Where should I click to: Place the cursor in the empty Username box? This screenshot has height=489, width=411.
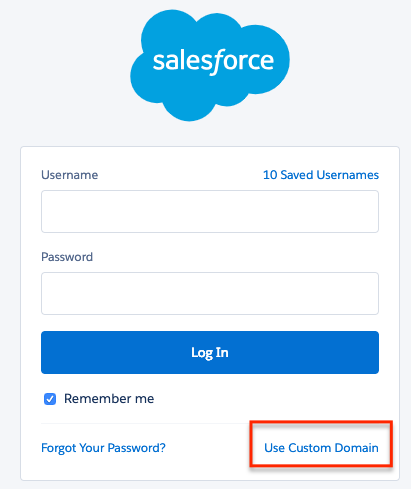[210, 211]
